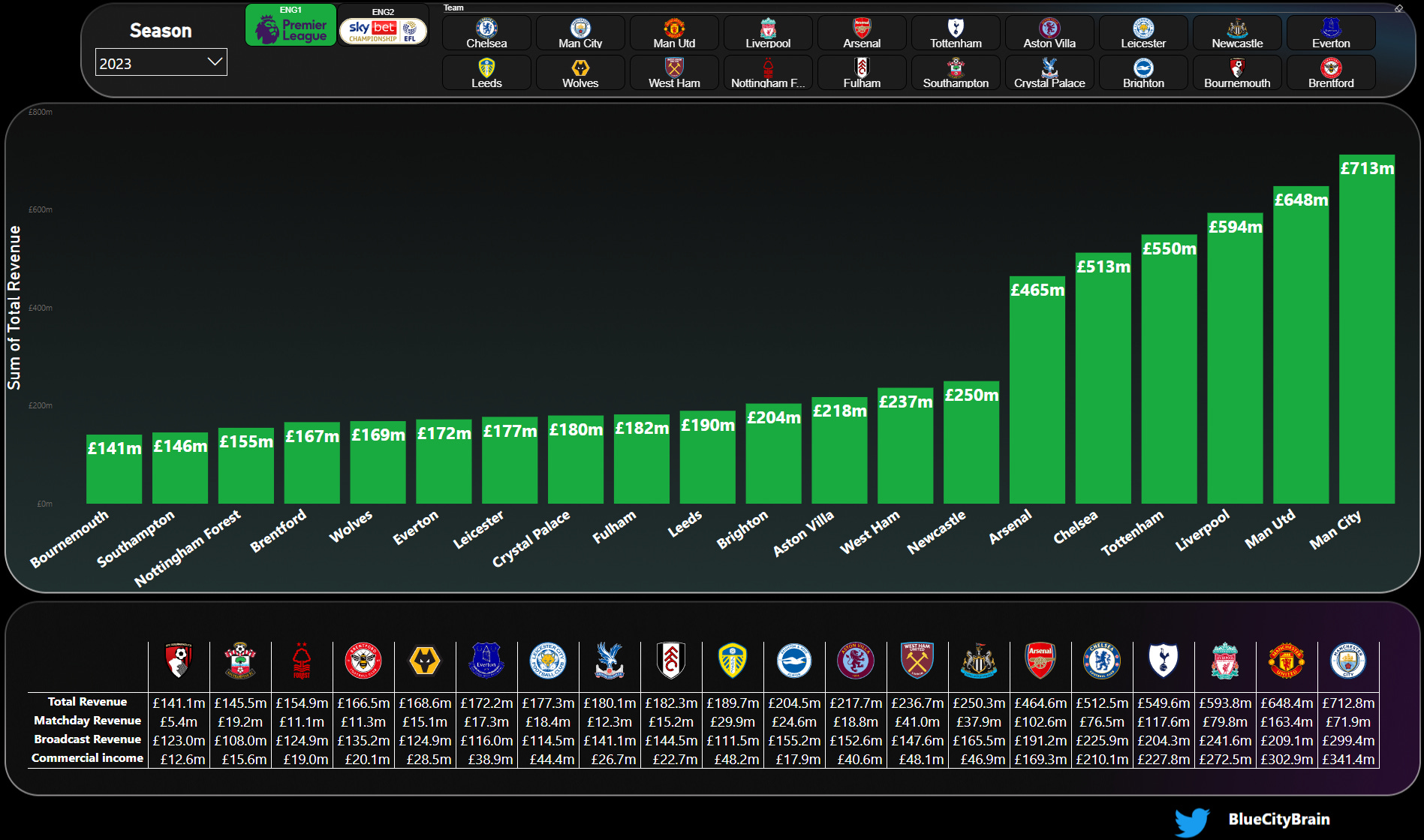This screenshot has width=1424, height=840.
Task: Select the Chelsea £513m bar
Action: pyautogui.click(x=1103, y=378)
